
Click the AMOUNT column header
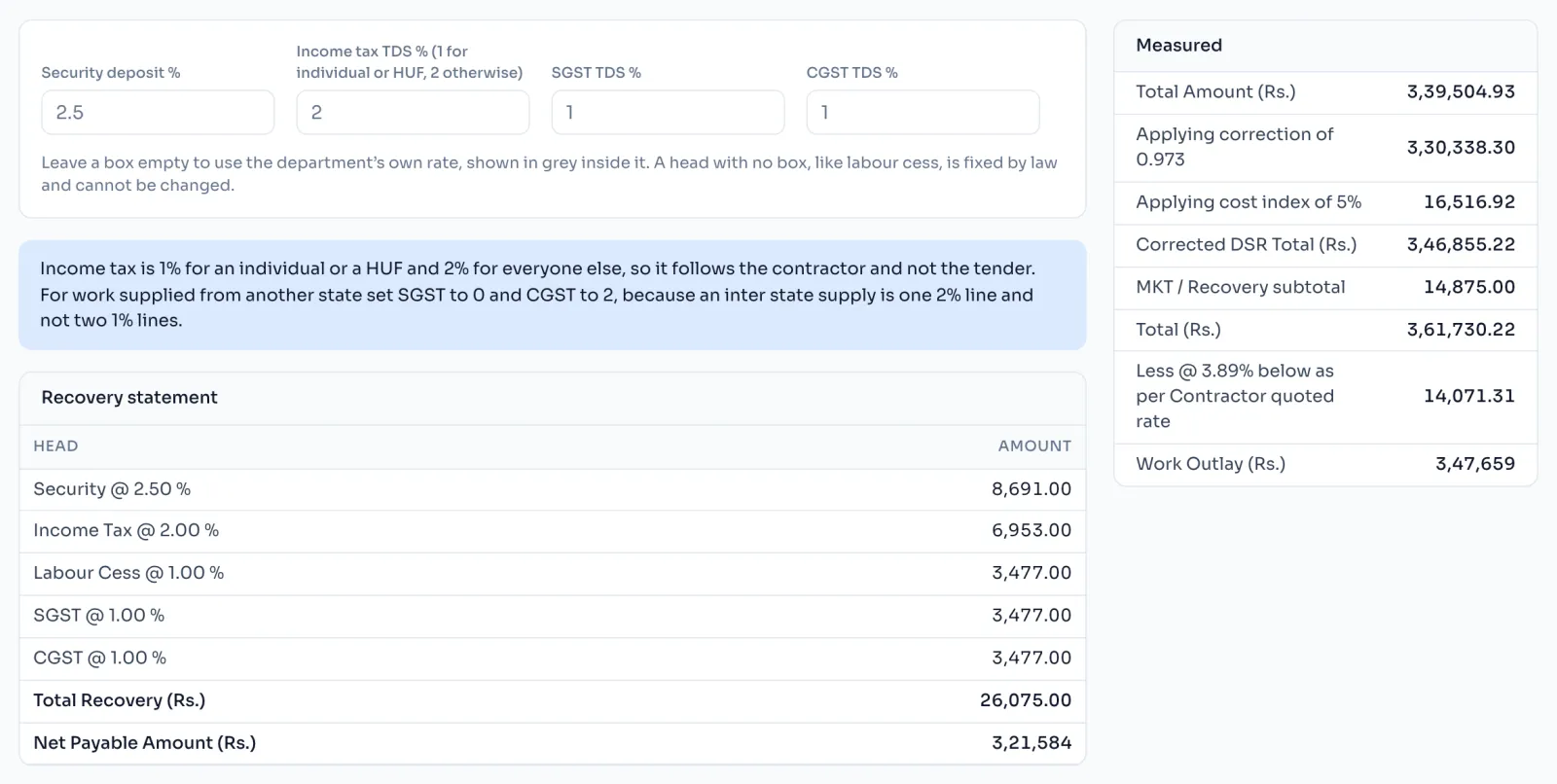(x=1034, y=446)
